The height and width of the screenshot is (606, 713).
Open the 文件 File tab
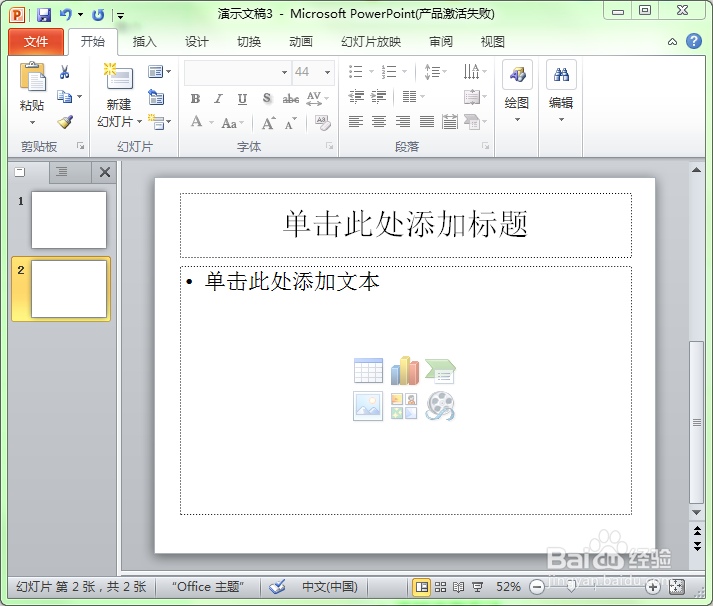tap(35, 42)
